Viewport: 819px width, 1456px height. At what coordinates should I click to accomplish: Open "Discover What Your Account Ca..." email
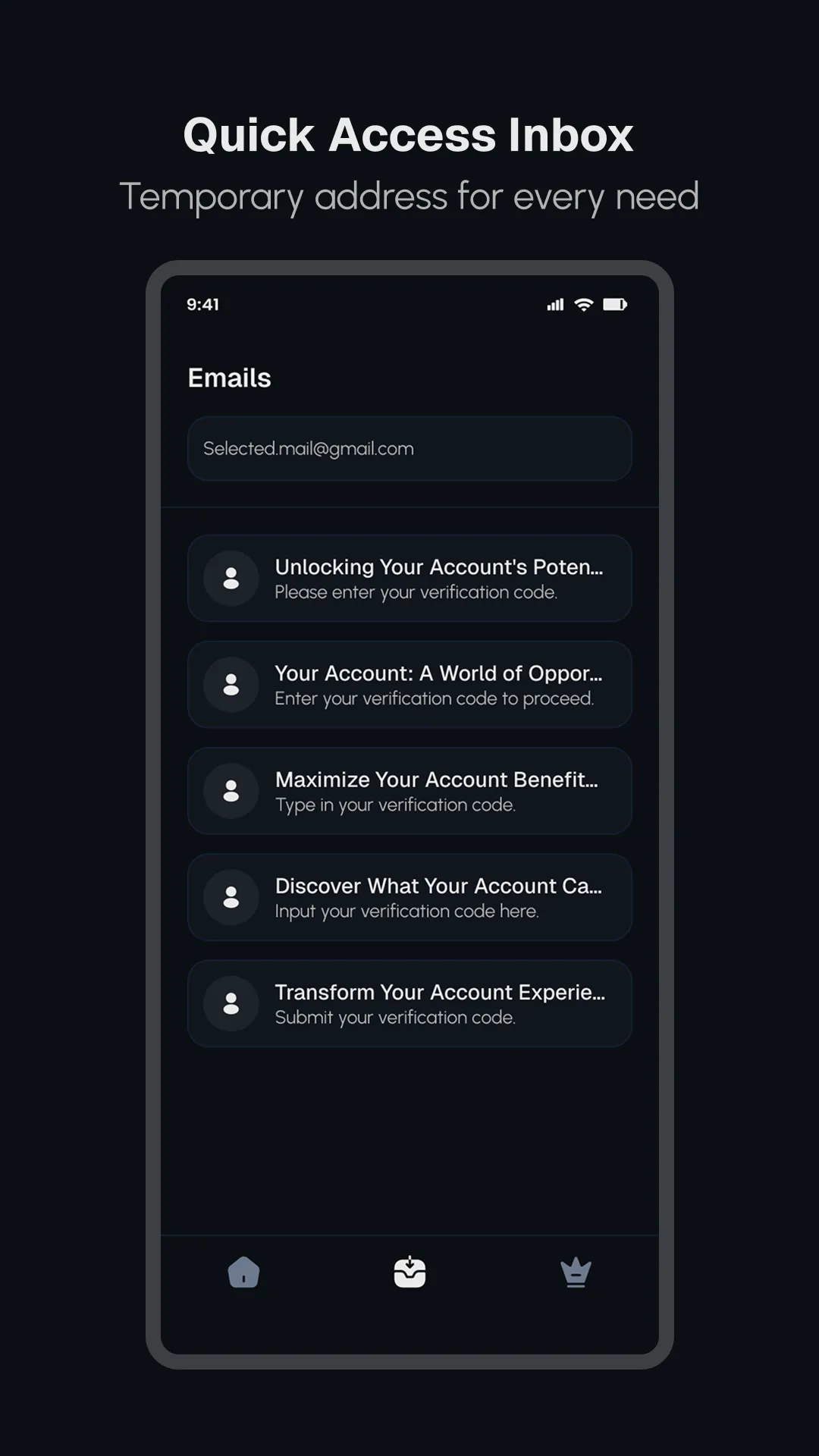[438, 886]
